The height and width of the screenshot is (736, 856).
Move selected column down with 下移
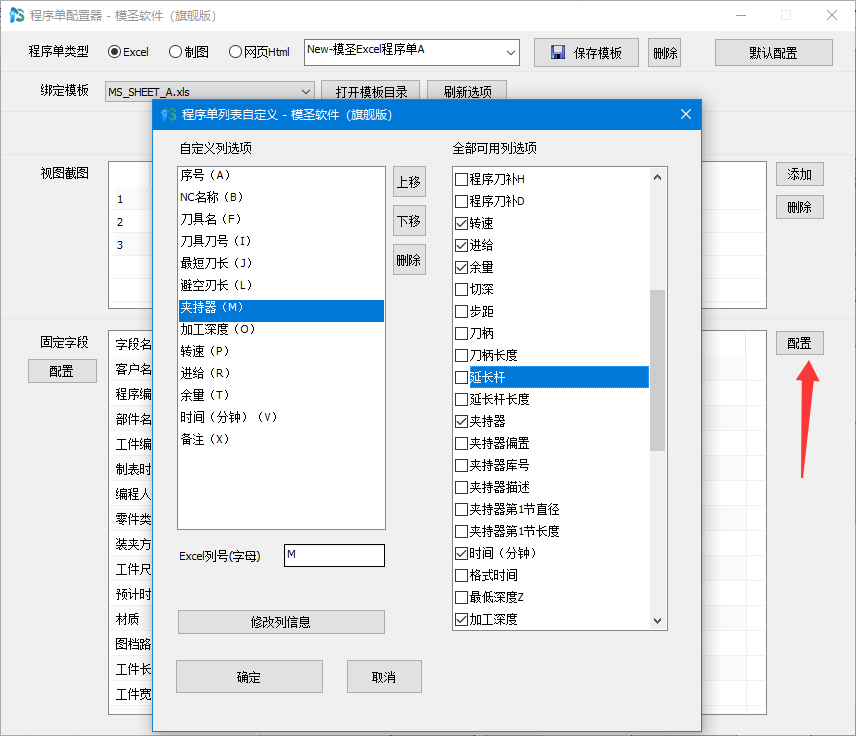(409, 221)
